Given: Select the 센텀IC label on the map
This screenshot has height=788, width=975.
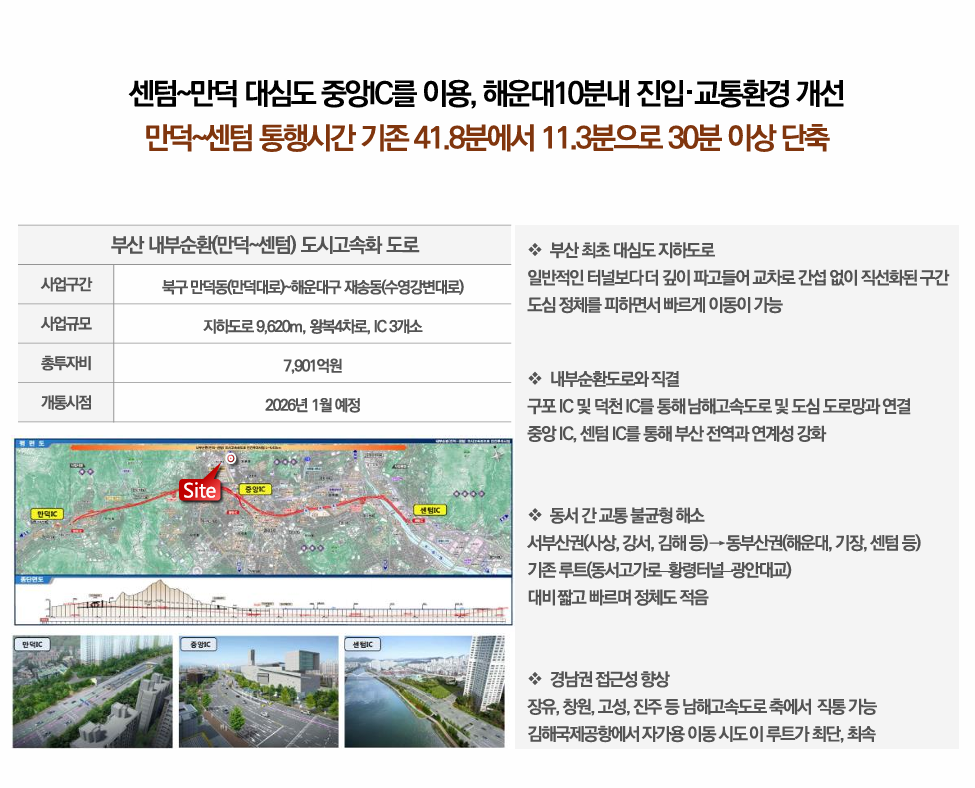Looking at the screenshot, I should point(432,509).
